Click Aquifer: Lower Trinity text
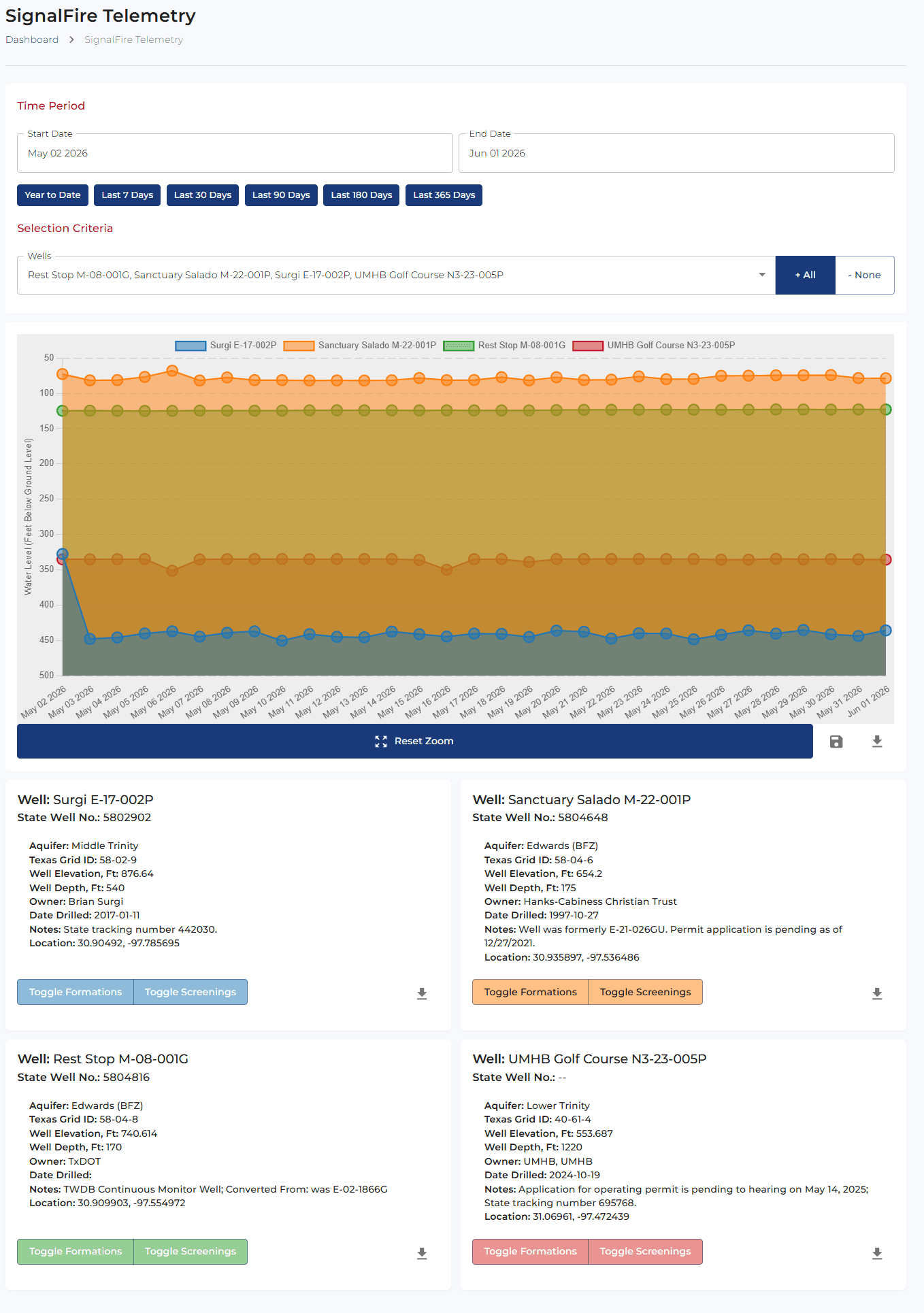The width and height of the screenshot is (924, 1313). point(538,1106)
